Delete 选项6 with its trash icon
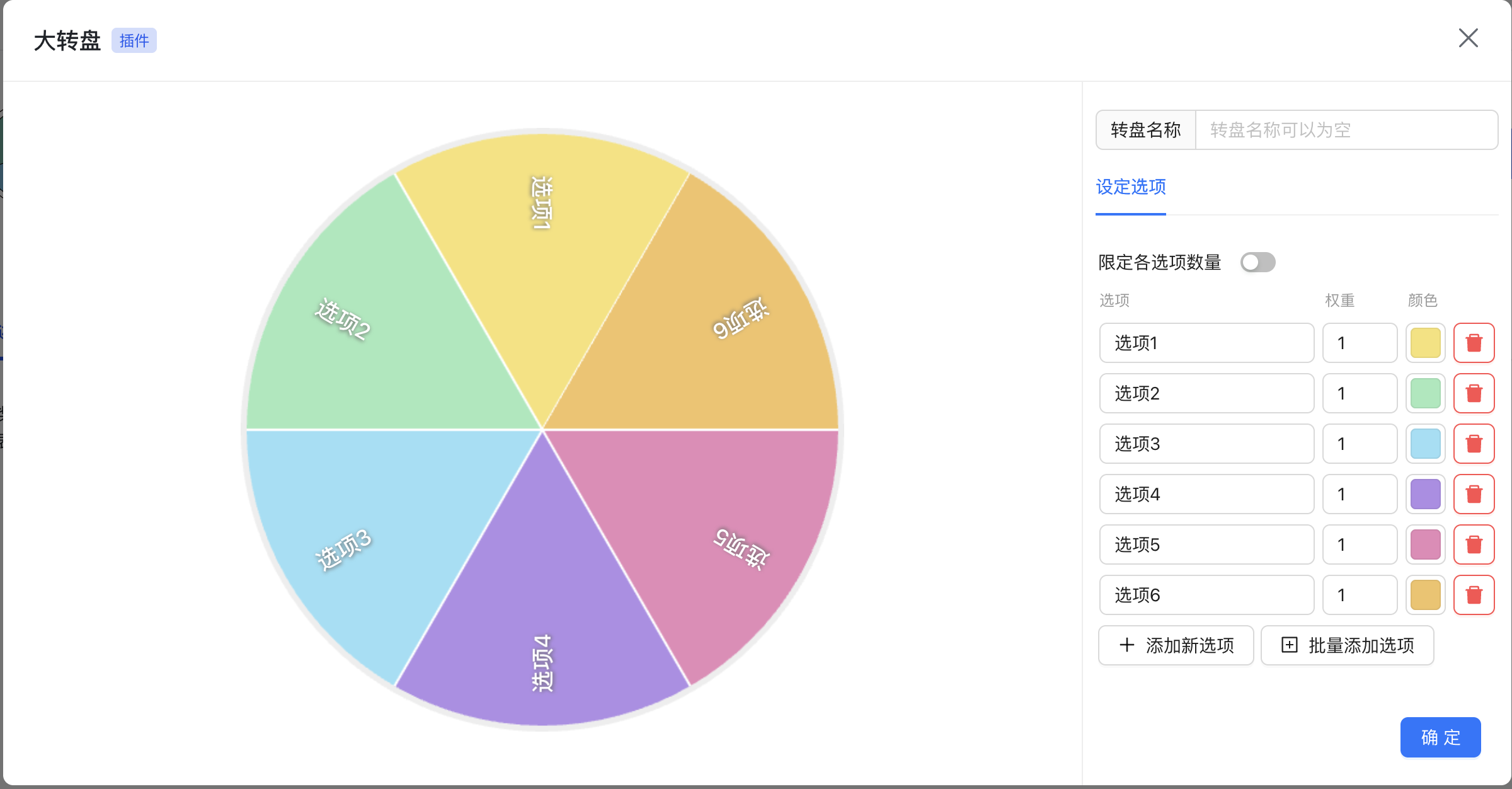The image size is (1512, 789). click(x=1474, y=595)
